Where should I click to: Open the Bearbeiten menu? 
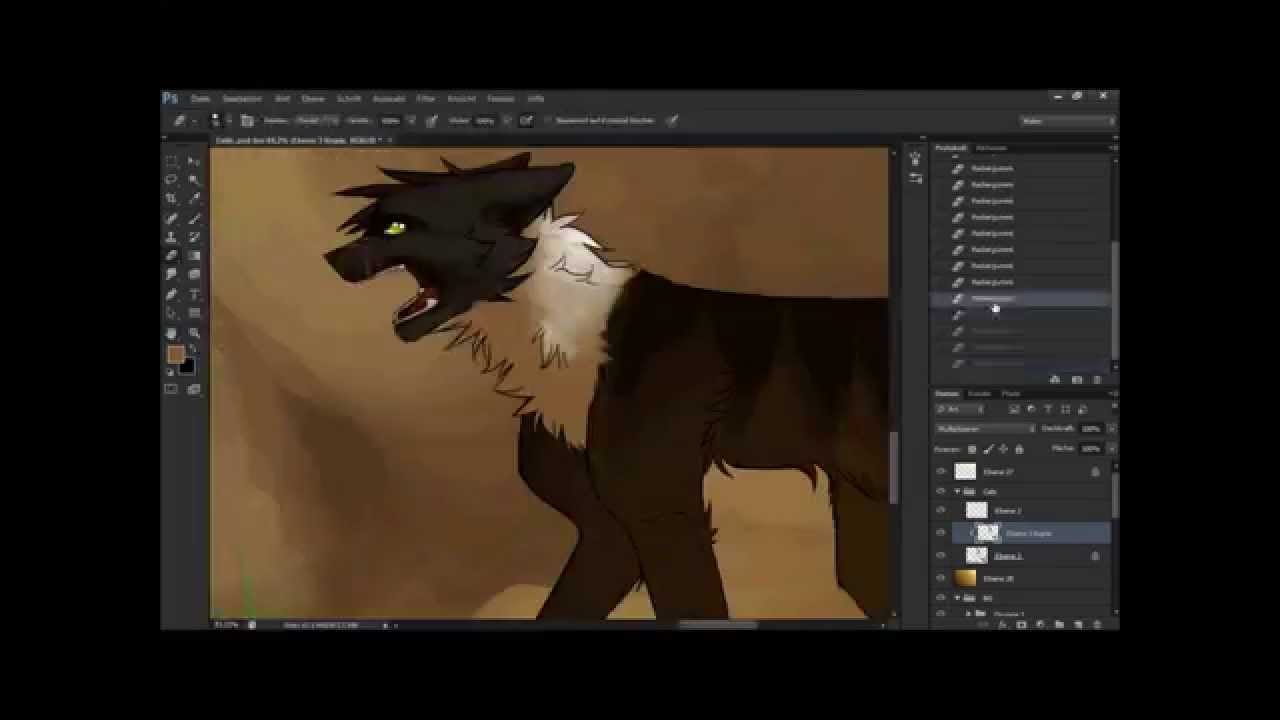[242, 99]
